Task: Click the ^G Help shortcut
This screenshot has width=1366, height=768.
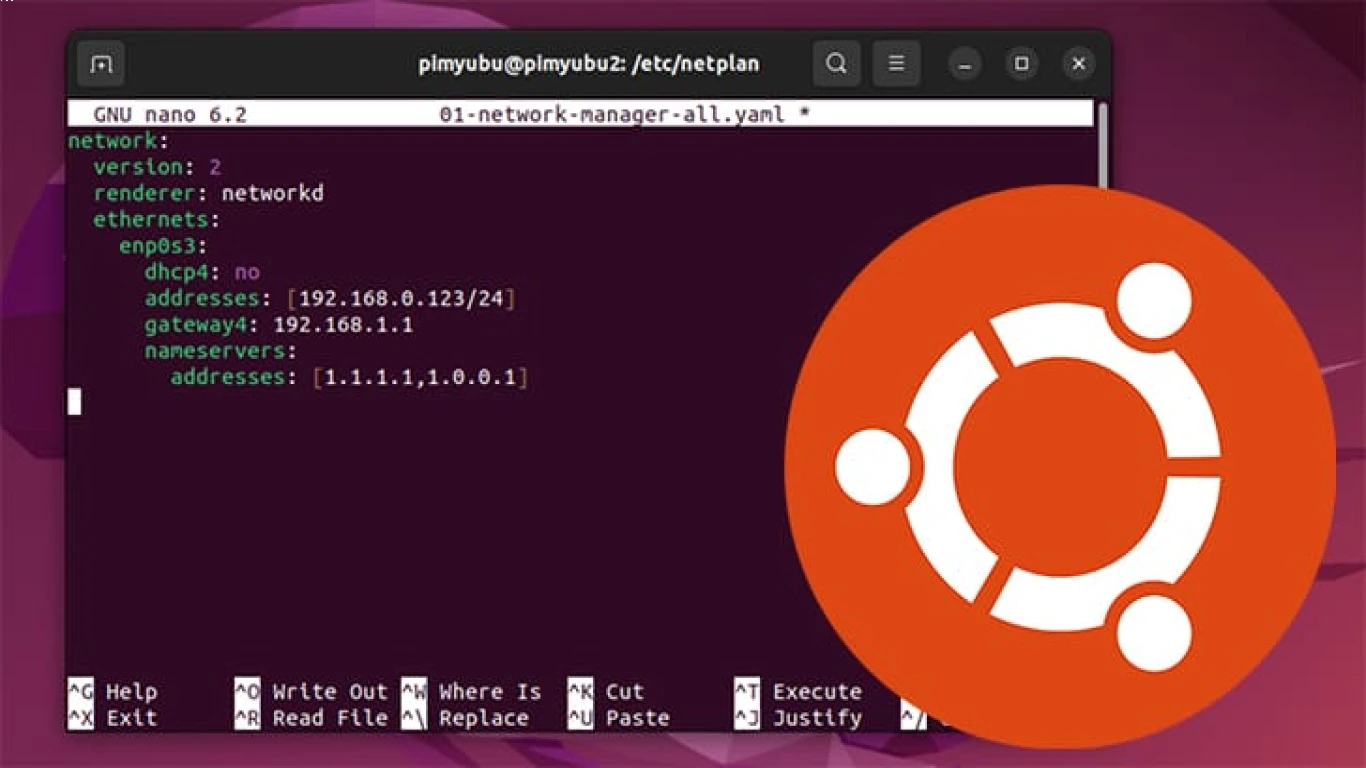Action: point(113,692)
